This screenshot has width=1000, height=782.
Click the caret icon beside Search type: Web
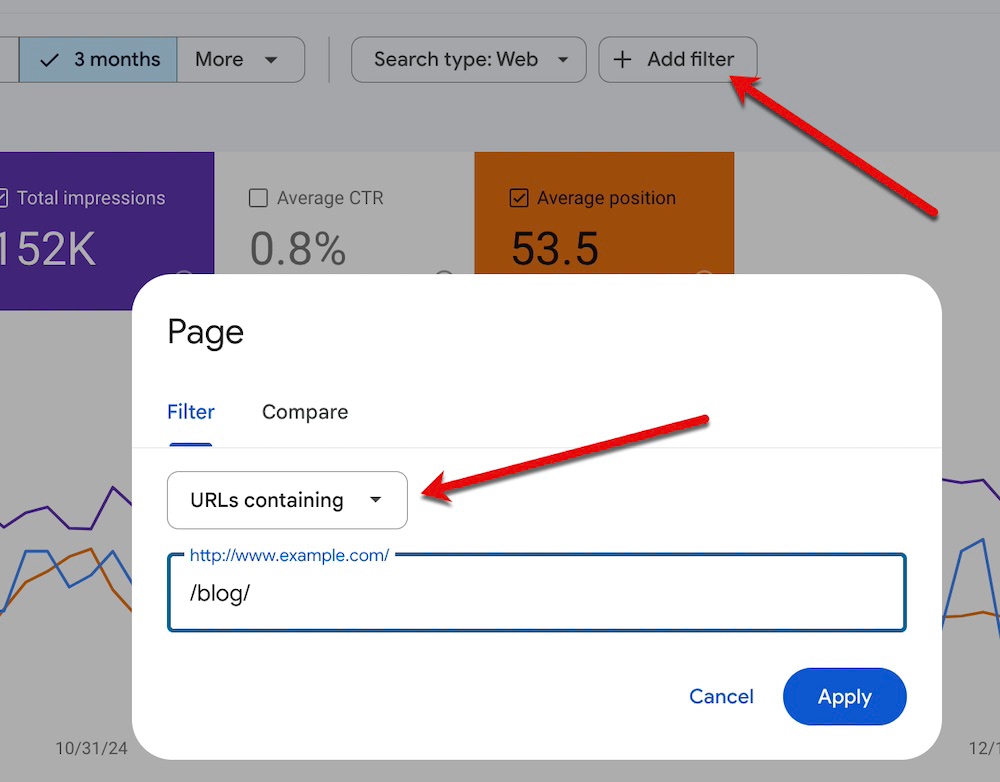point(563,60)
